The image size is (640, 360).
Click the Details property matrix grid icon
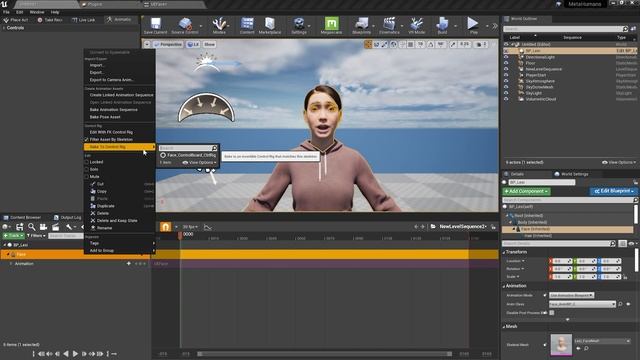622,243
